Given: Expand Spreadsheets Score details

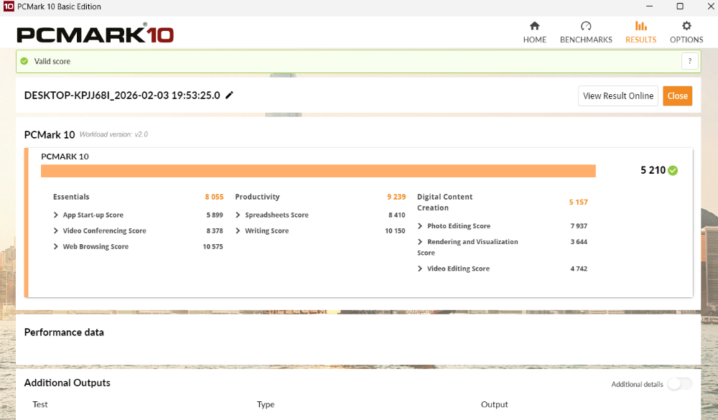Looking at the screenshot, I should (238, 215).
